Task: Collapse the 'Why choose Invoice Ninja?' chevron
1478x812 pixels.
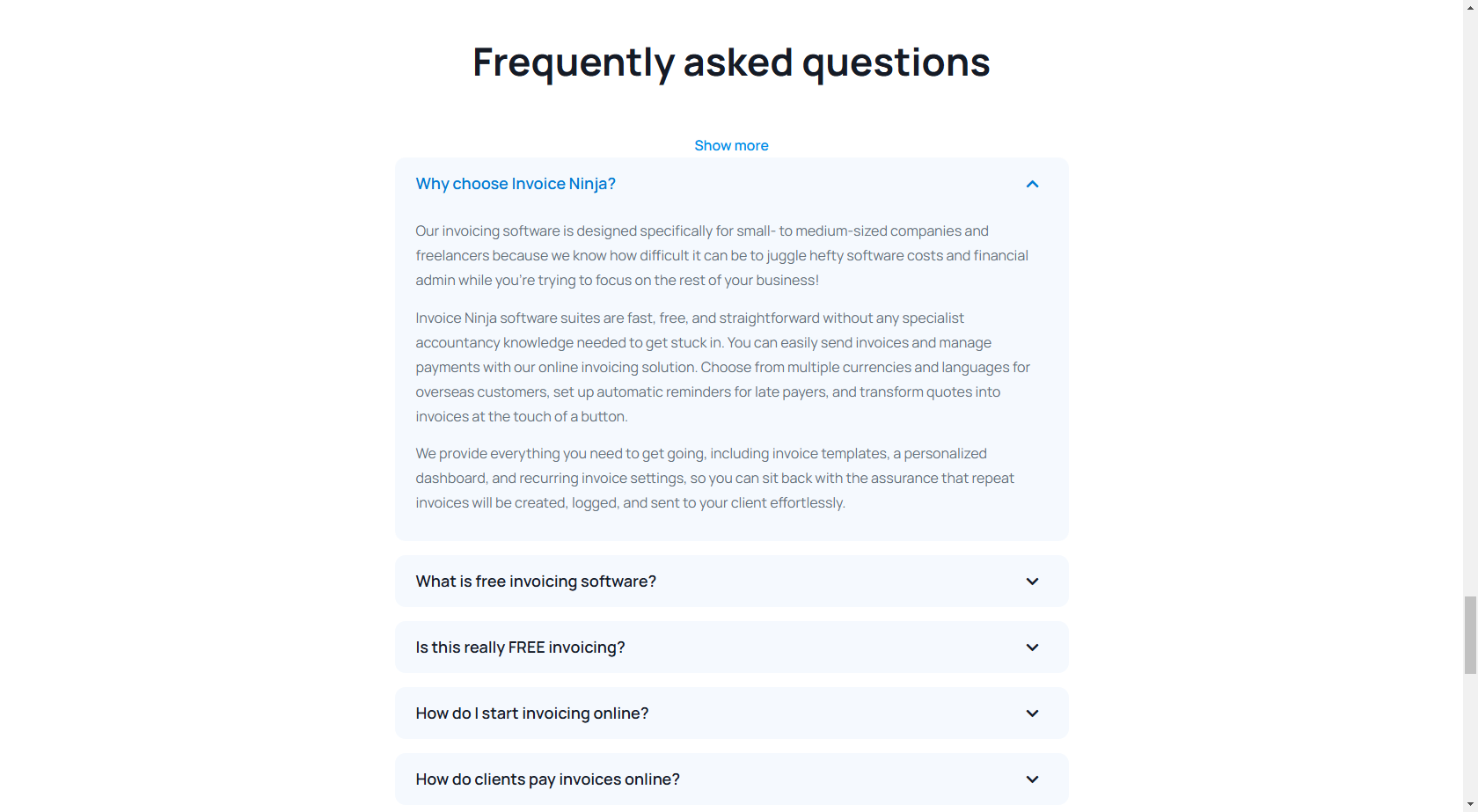Action: (1032, 184)
